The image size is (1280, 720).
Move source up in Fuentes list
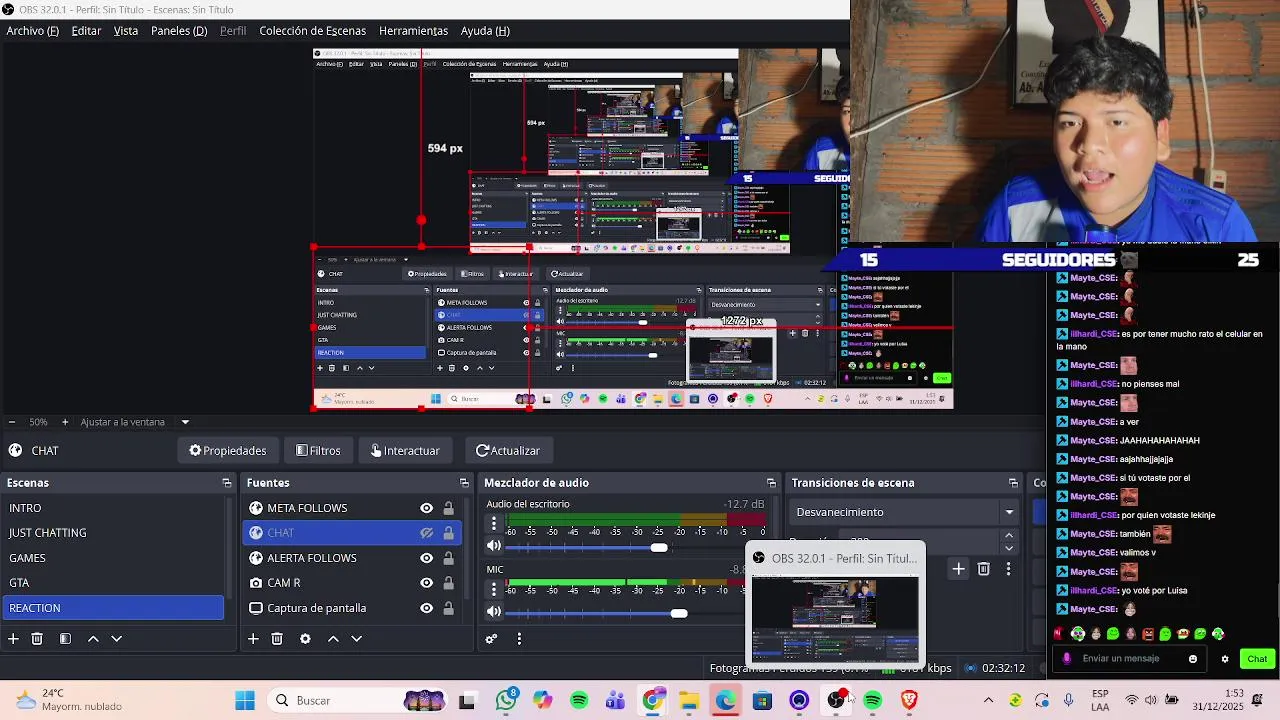coord(333,638)
